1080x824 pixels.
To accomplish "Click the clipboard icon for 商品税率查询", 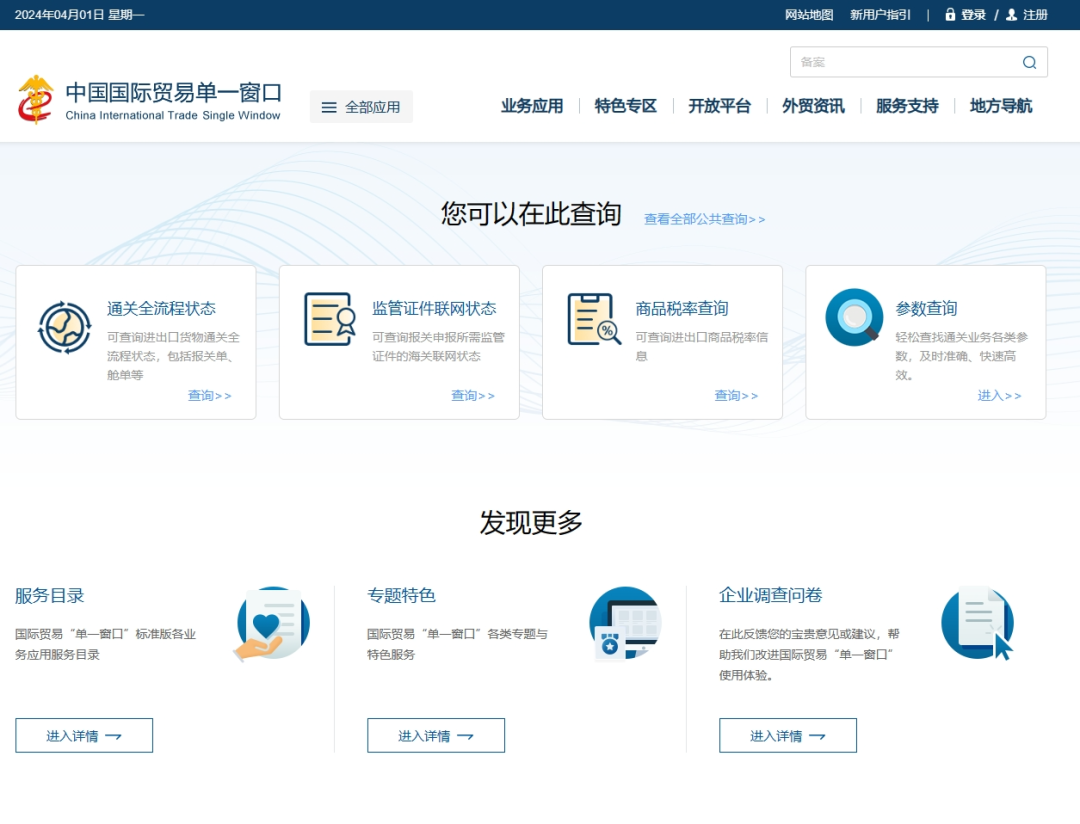I will (x=593, y=319).
